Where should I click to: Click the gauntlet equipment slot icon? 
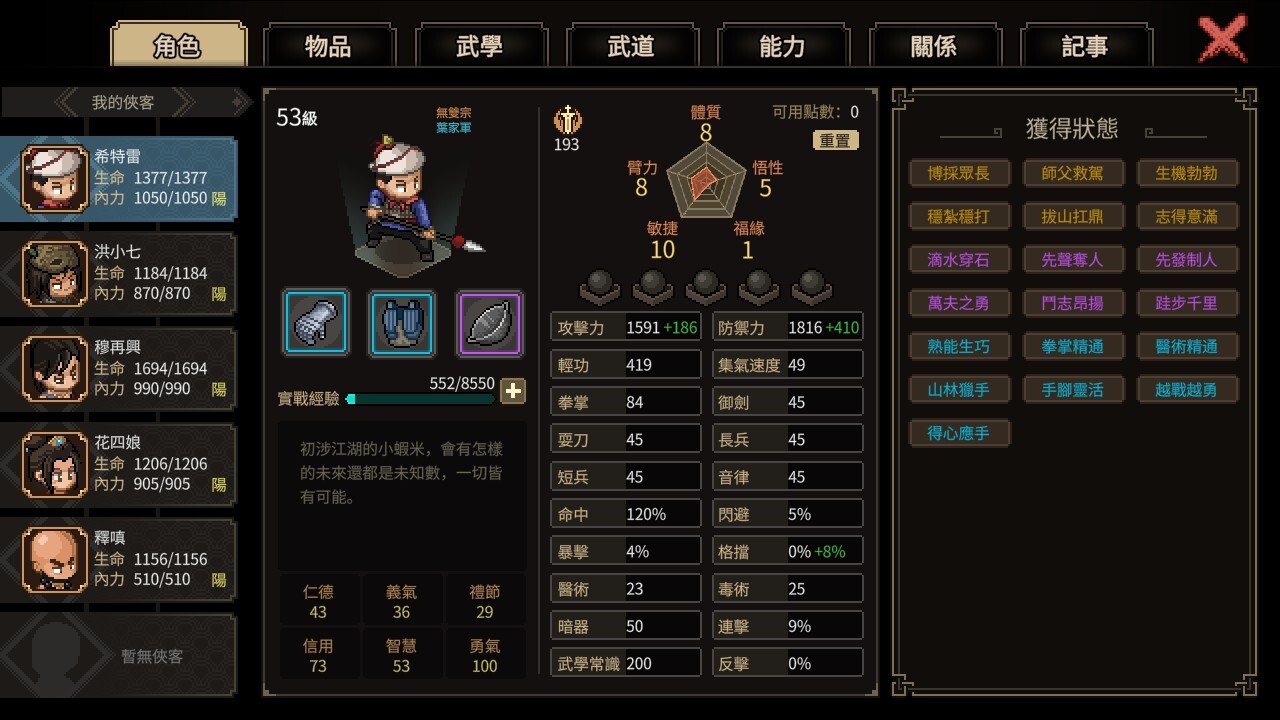click(316, 323)
